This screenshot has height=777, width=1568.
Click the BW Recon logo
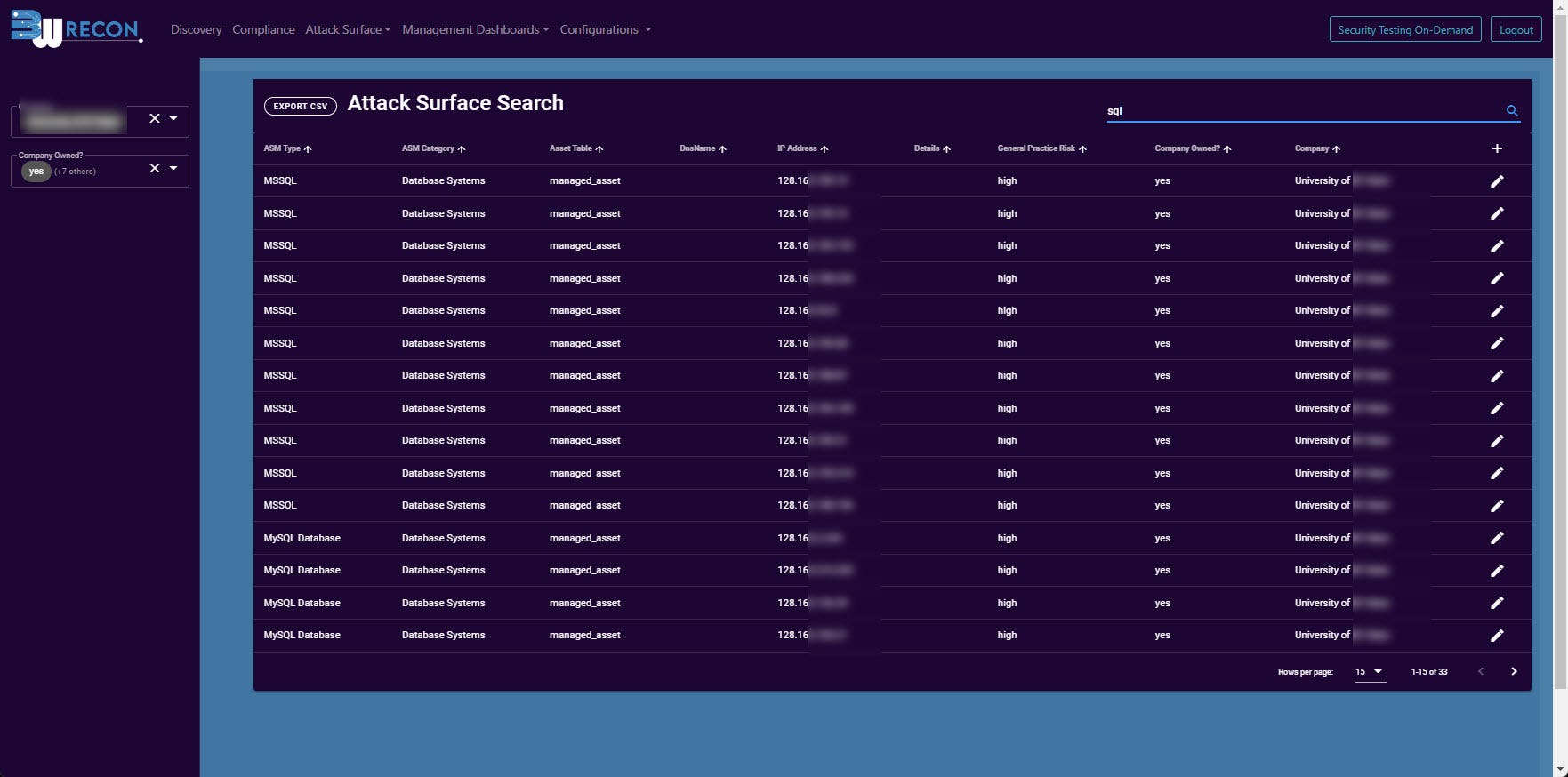(76, 28)
